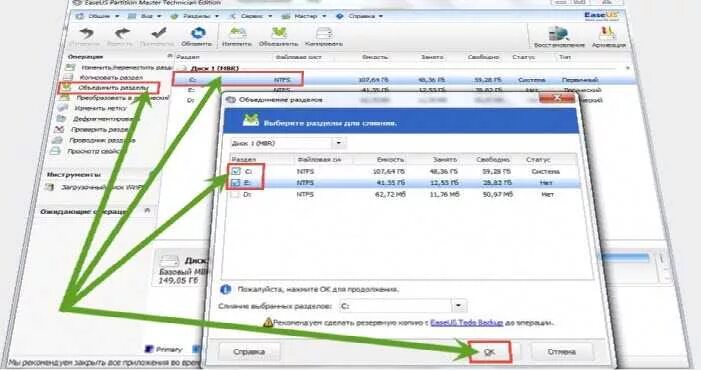The image size is (701, 370).
Task: Open the merge target C: dropdown
Action: pyautogui.click(x=459, y=307)
